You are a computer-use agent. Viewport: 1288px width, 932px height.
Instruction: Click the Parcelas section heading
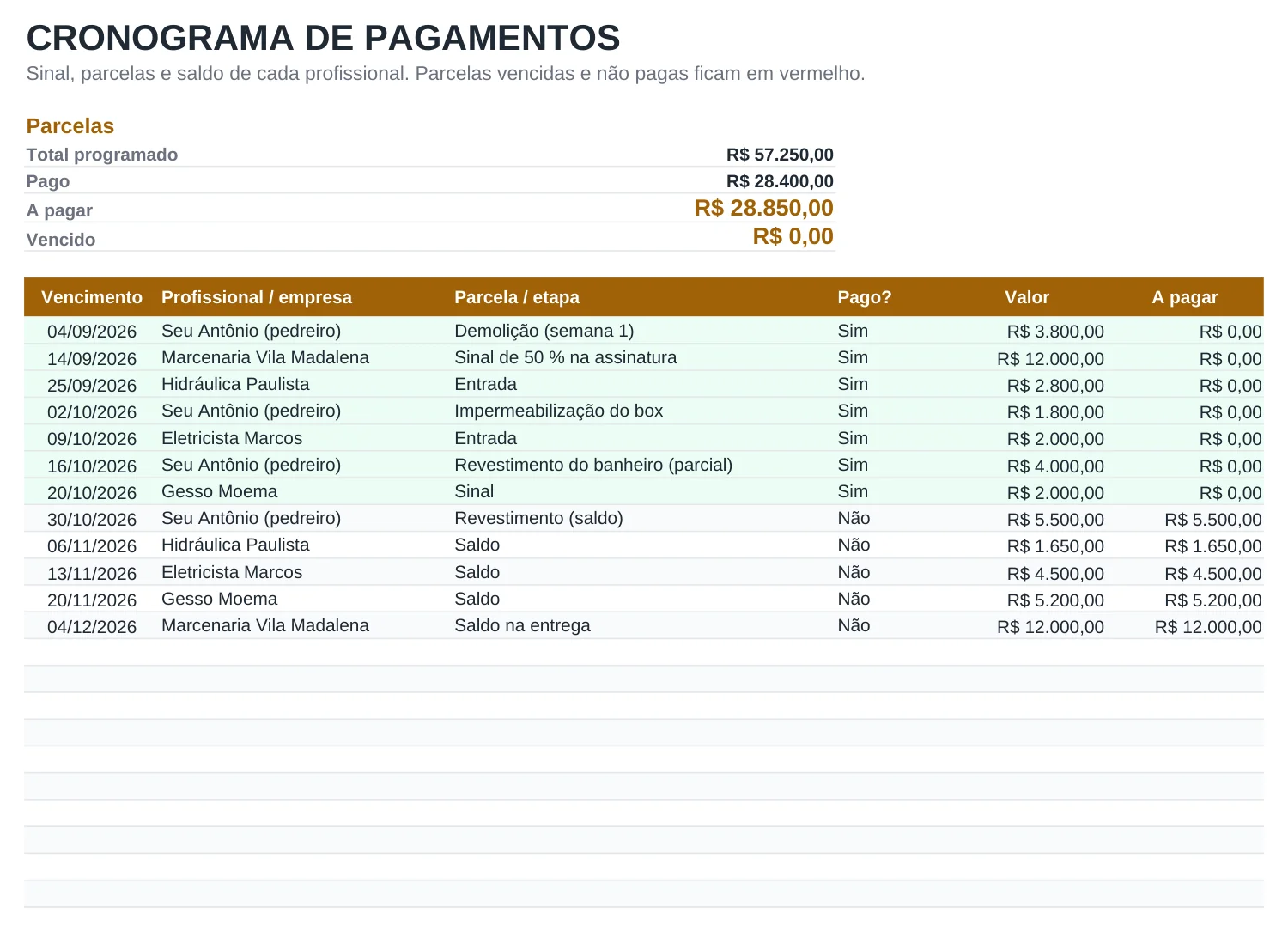70,126
